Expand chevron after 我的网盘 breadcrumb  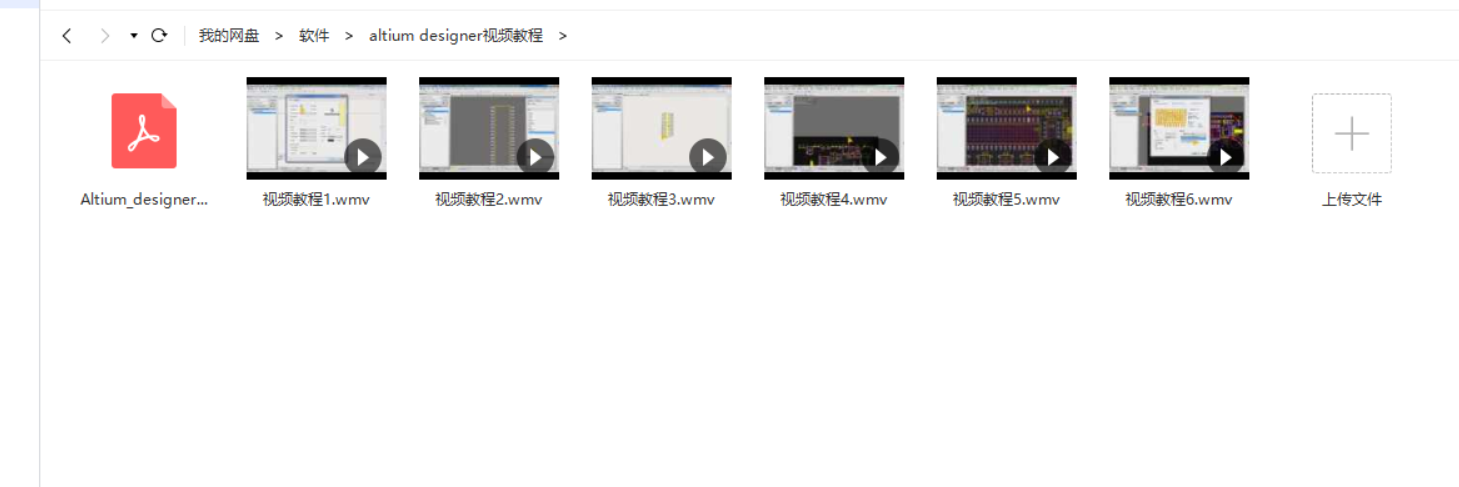pyautogui.click(x=279, y=36)
